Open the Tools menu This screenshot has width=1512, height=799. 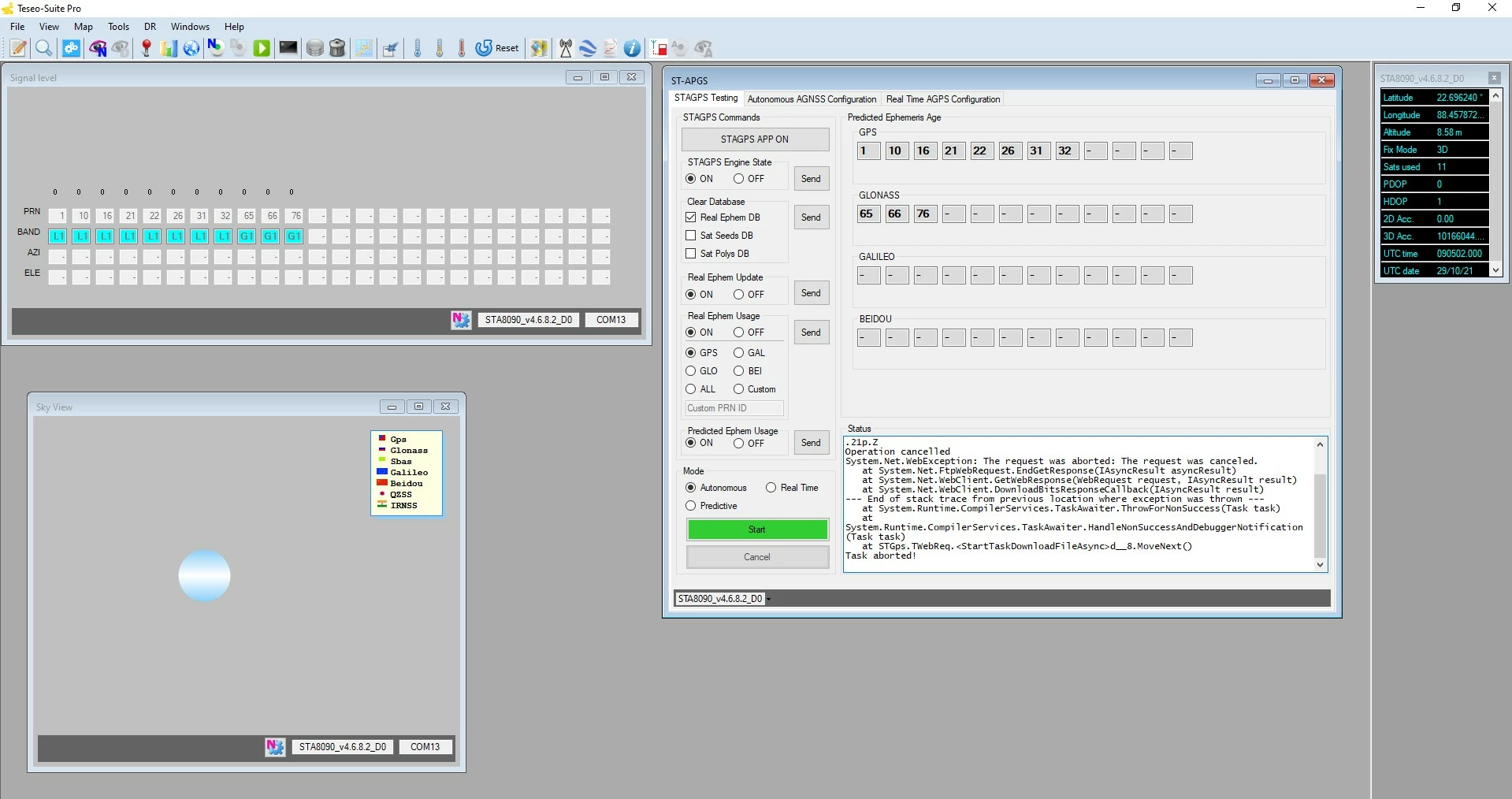tap(118, 26)
